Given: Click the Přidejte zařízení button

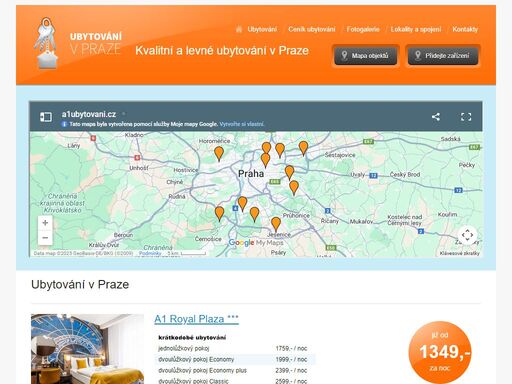Looking at the screenshot, I should (x=443, y=56).
